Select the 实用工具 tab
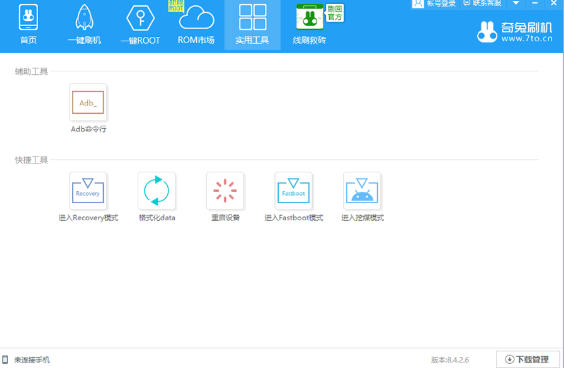564x368 pixels. 252,24
